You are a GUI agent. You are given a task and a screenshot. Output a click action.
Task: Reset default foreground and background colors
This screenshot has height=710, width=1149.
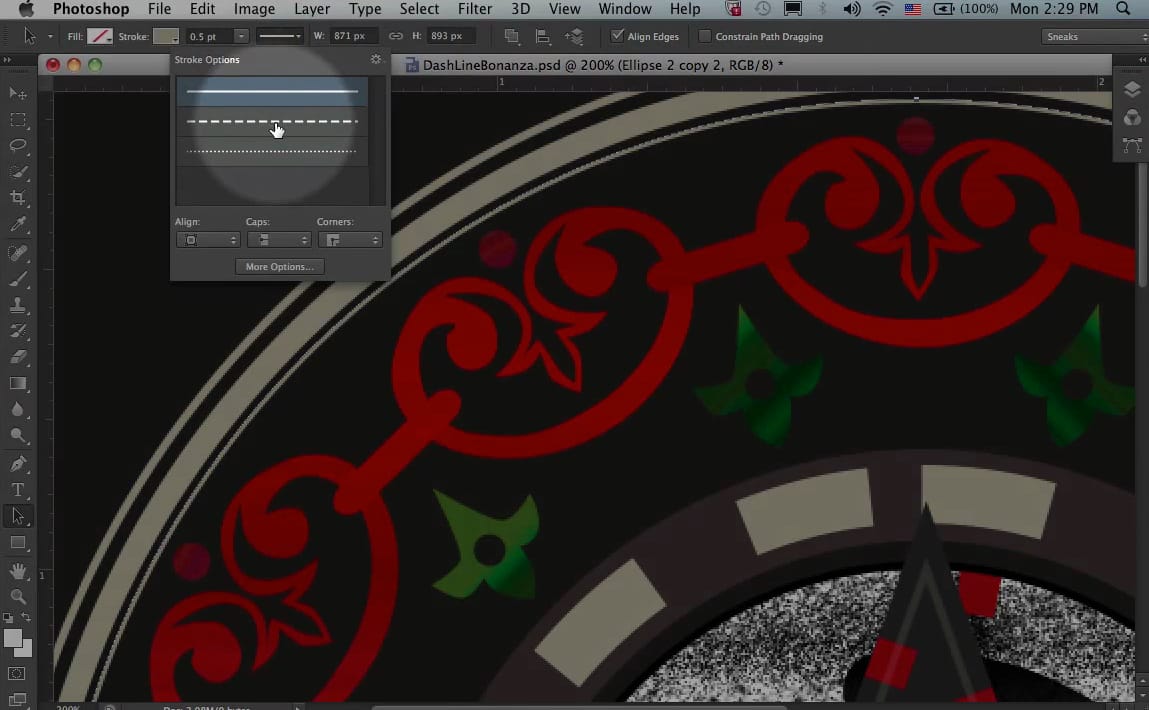[x=8, y=618]
